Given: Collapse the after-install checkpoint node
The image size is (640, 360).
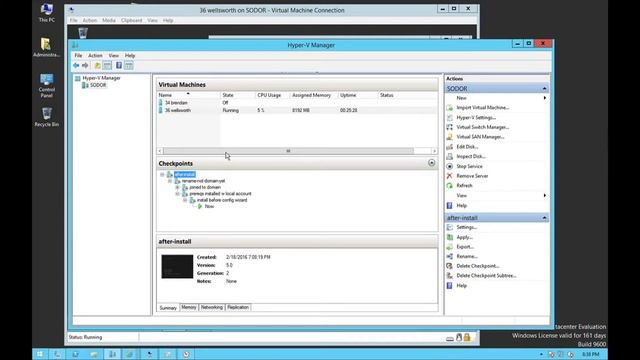Looking at the screenshot, I should (162, 175).
